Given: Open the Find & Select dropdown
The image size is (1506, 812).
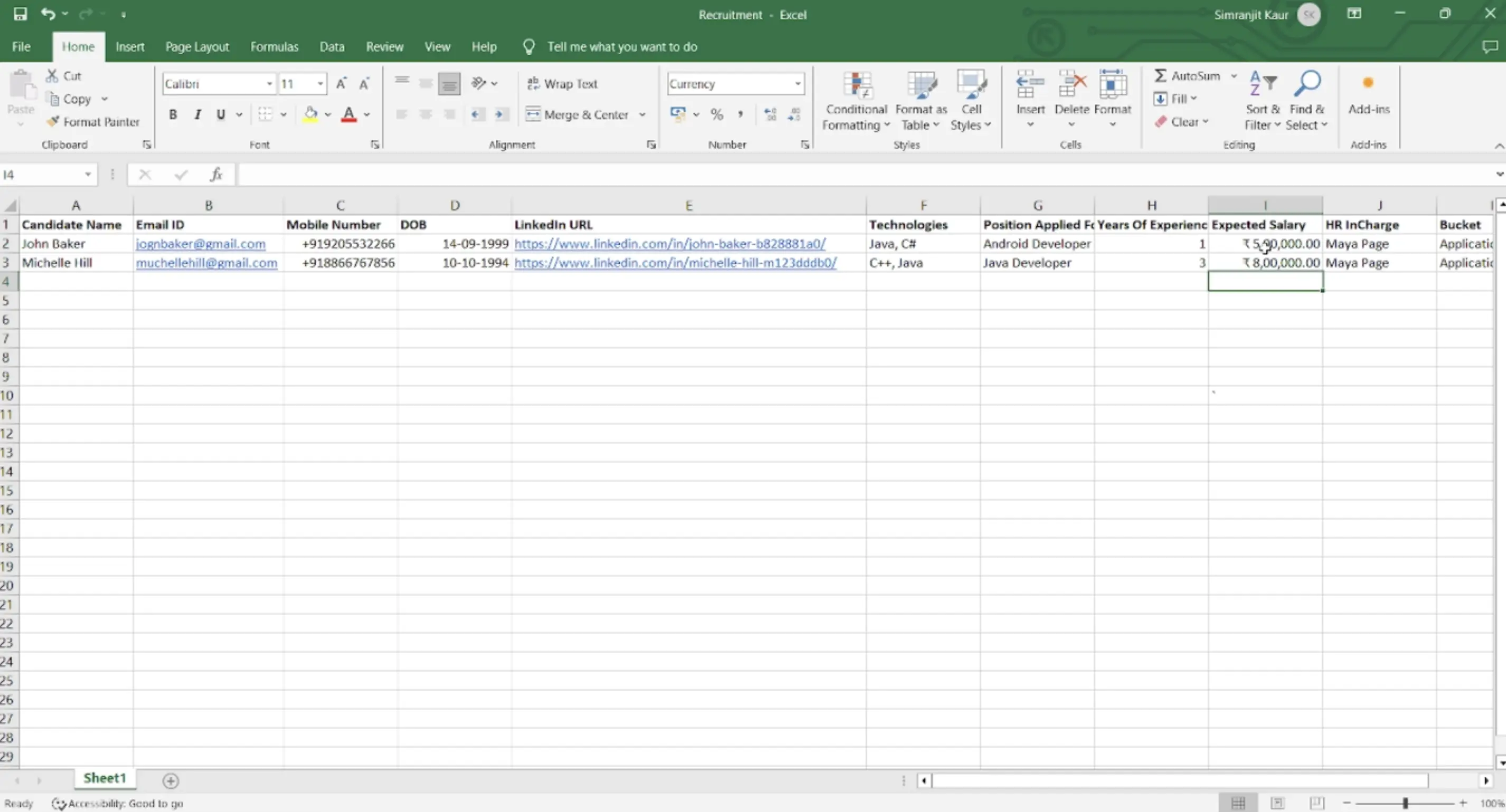Looking at the screenshot, I should pyautogui.click(x=1306, y=100).
